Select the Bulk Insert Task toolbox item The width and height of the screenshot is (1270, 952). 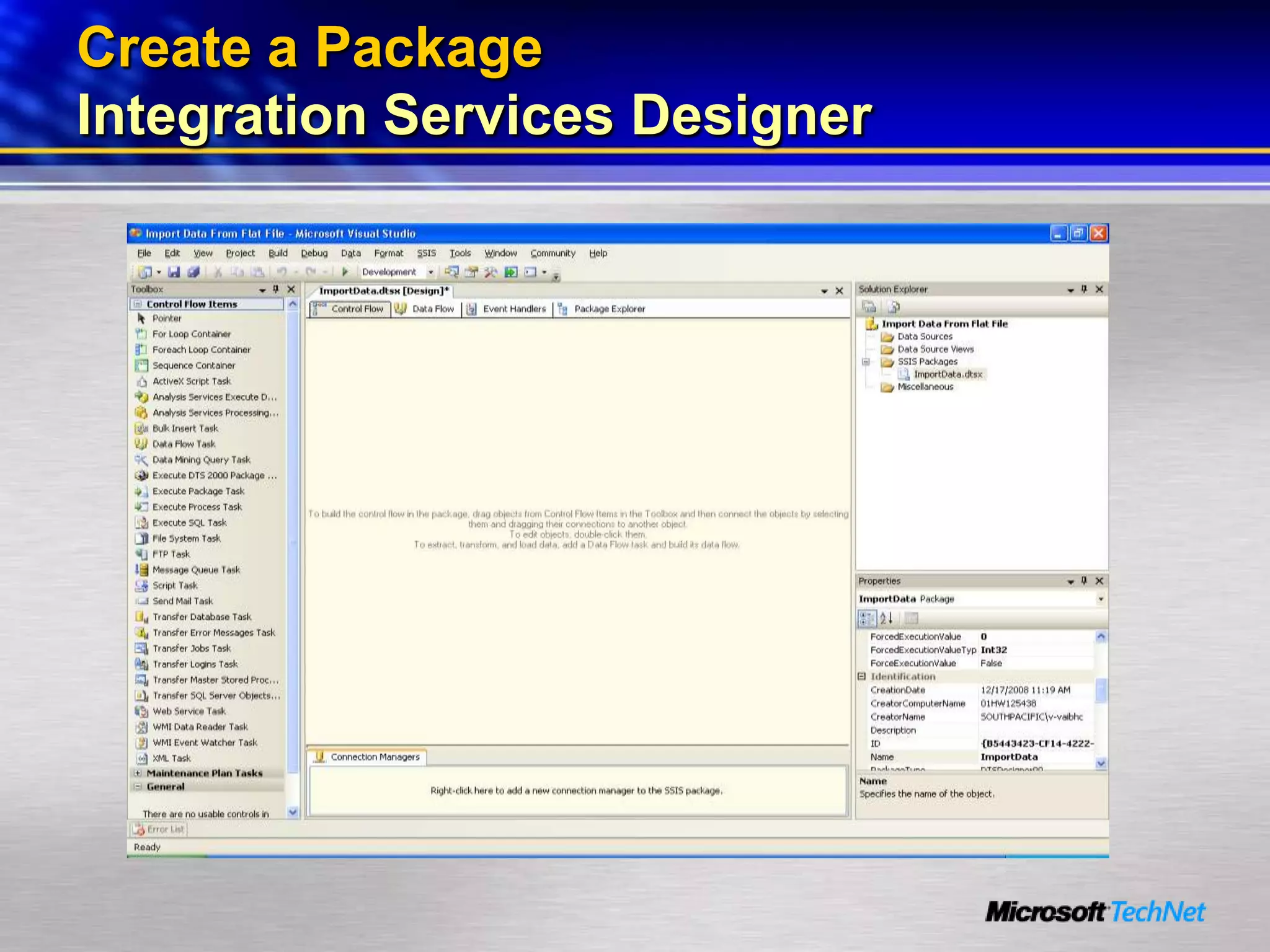tap(185, 429)
